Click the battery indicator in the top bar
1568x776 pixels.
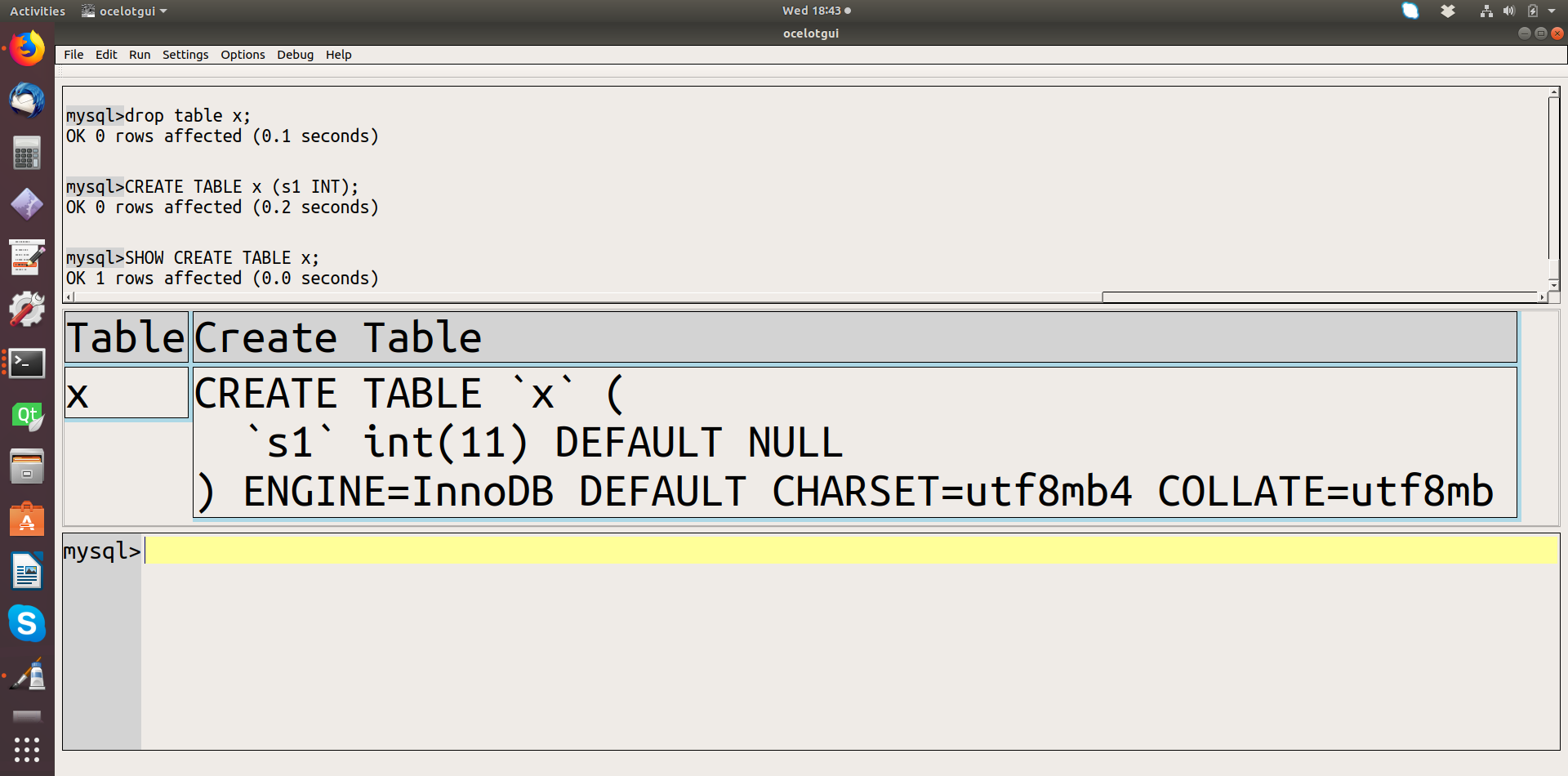(x=1533, y=11)
